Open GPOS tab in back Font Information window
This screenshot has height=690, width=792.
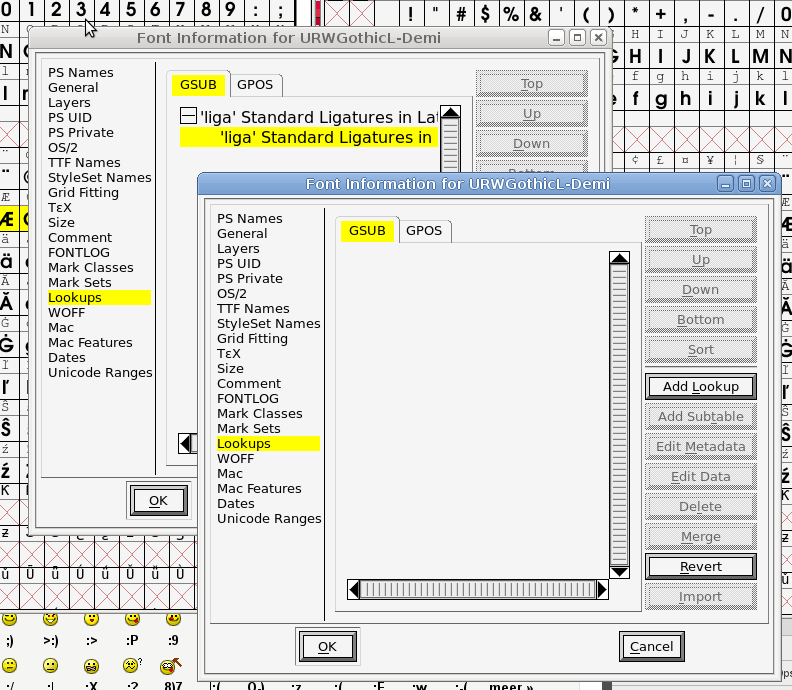[255, 85]
